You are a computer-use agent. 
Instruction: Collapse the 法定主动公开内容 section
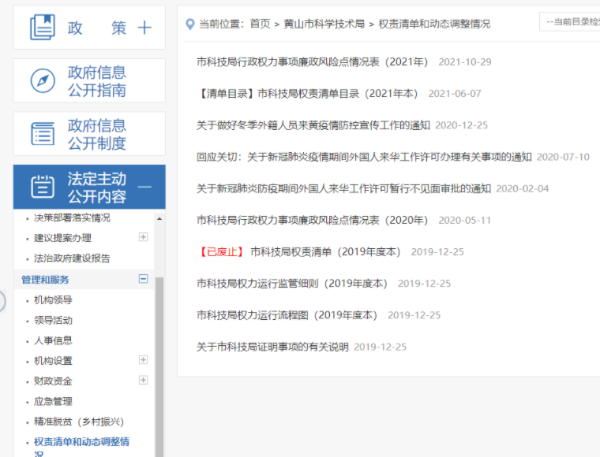144,187
